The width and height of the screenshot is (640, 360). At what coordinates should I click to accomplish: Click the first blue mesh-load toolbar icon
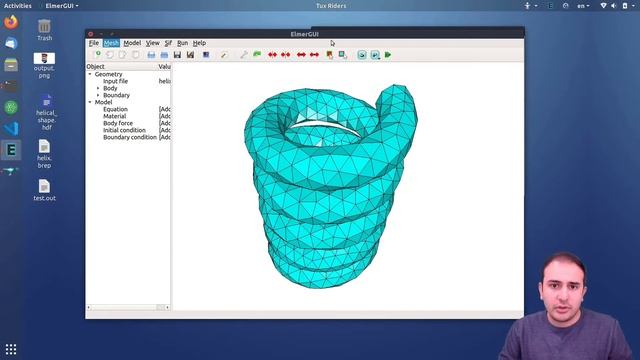coord(151,55)
